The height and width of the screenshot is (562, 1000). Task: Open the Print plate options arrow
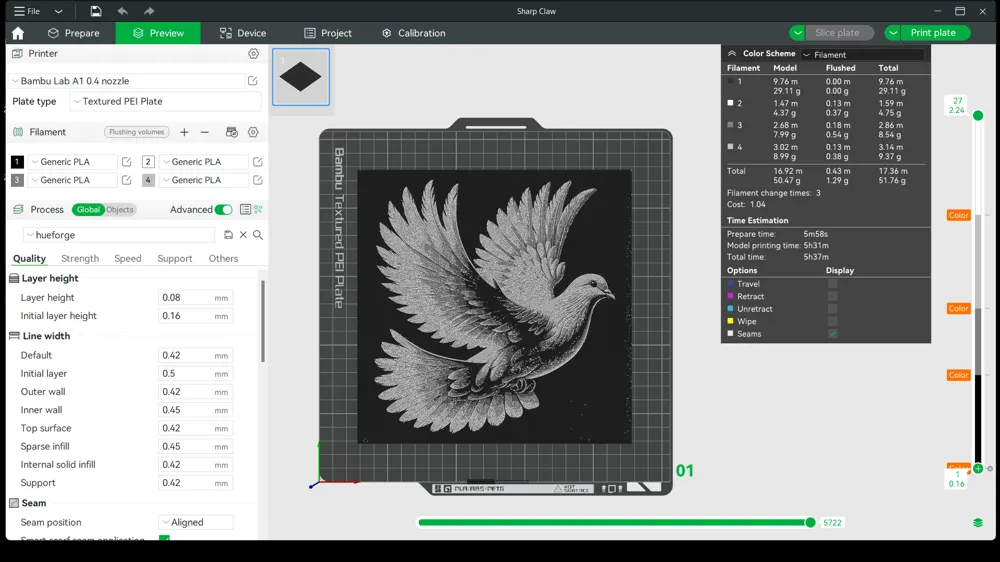(893, 33)
